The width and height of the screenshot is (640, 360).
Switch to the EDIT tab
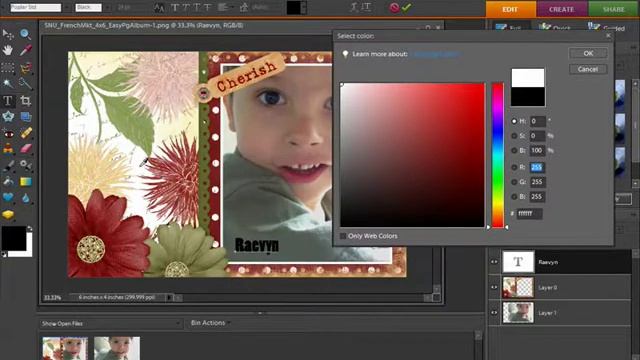click(x=511, y=9)
